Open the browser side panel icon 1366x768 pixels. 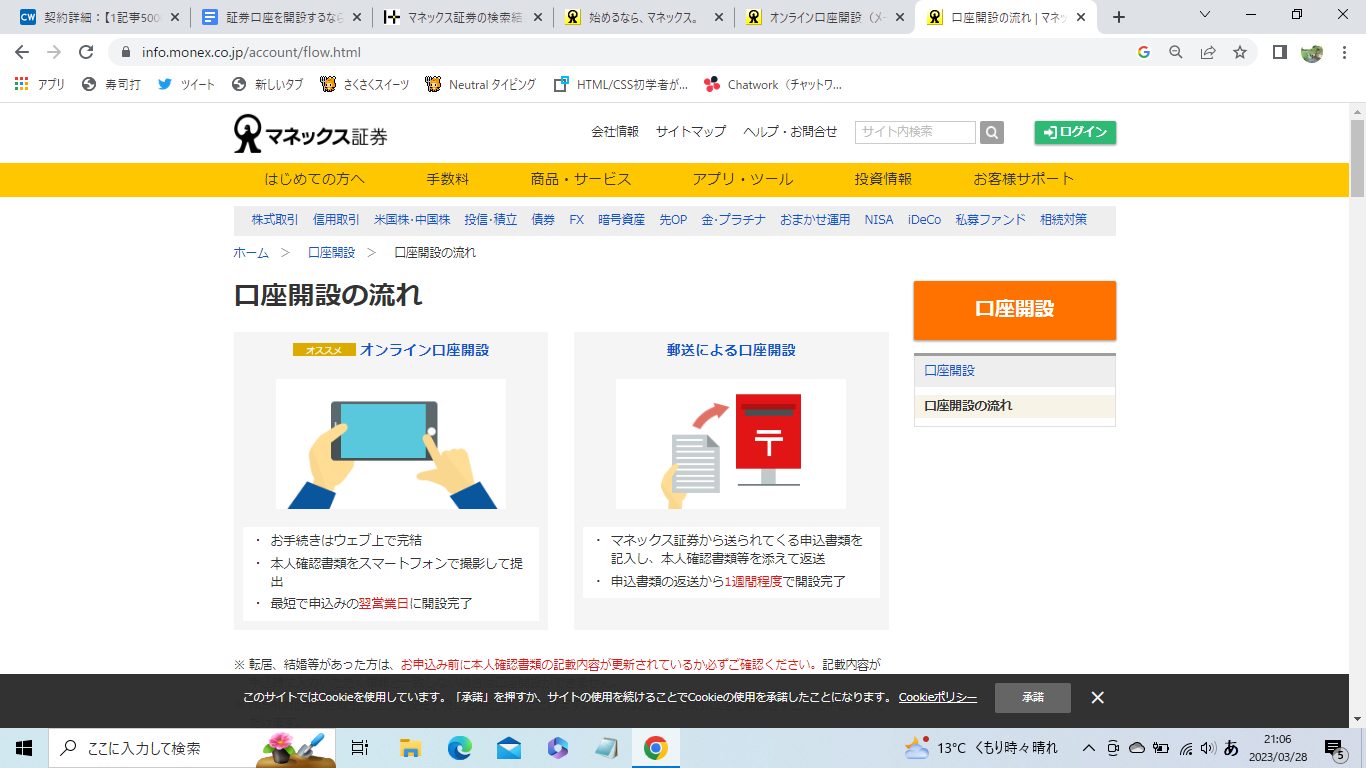click(1279, 52)
